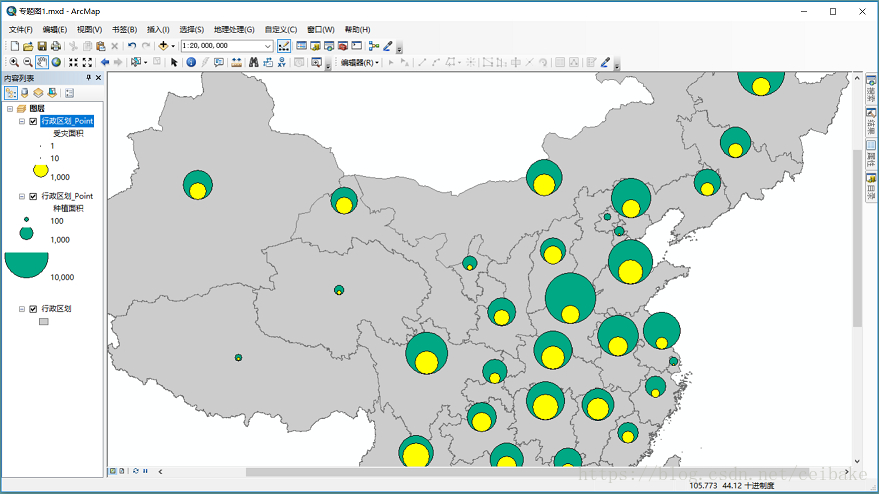Open a map document with folder icon

pos(28,46)
